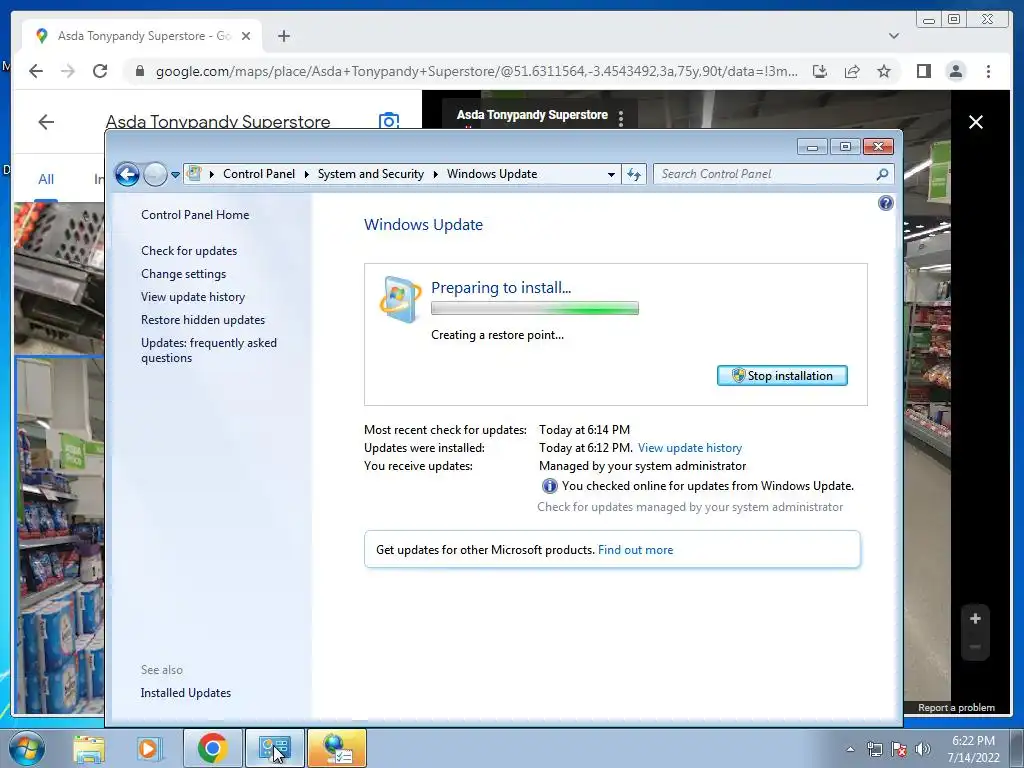The height and width of the screenshot is (768, 1024).
Task: Click the search magnifier icon in Control Panel
Action: pos(882,174)
